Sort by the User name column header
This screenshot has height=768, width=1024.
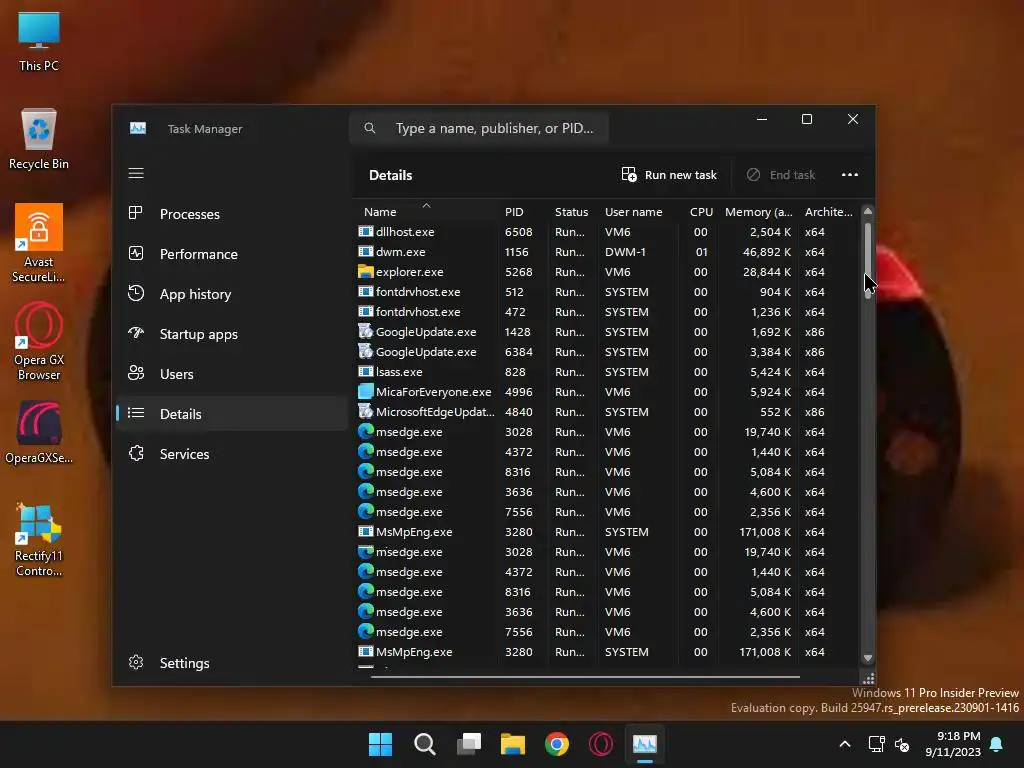click(639, 212)
